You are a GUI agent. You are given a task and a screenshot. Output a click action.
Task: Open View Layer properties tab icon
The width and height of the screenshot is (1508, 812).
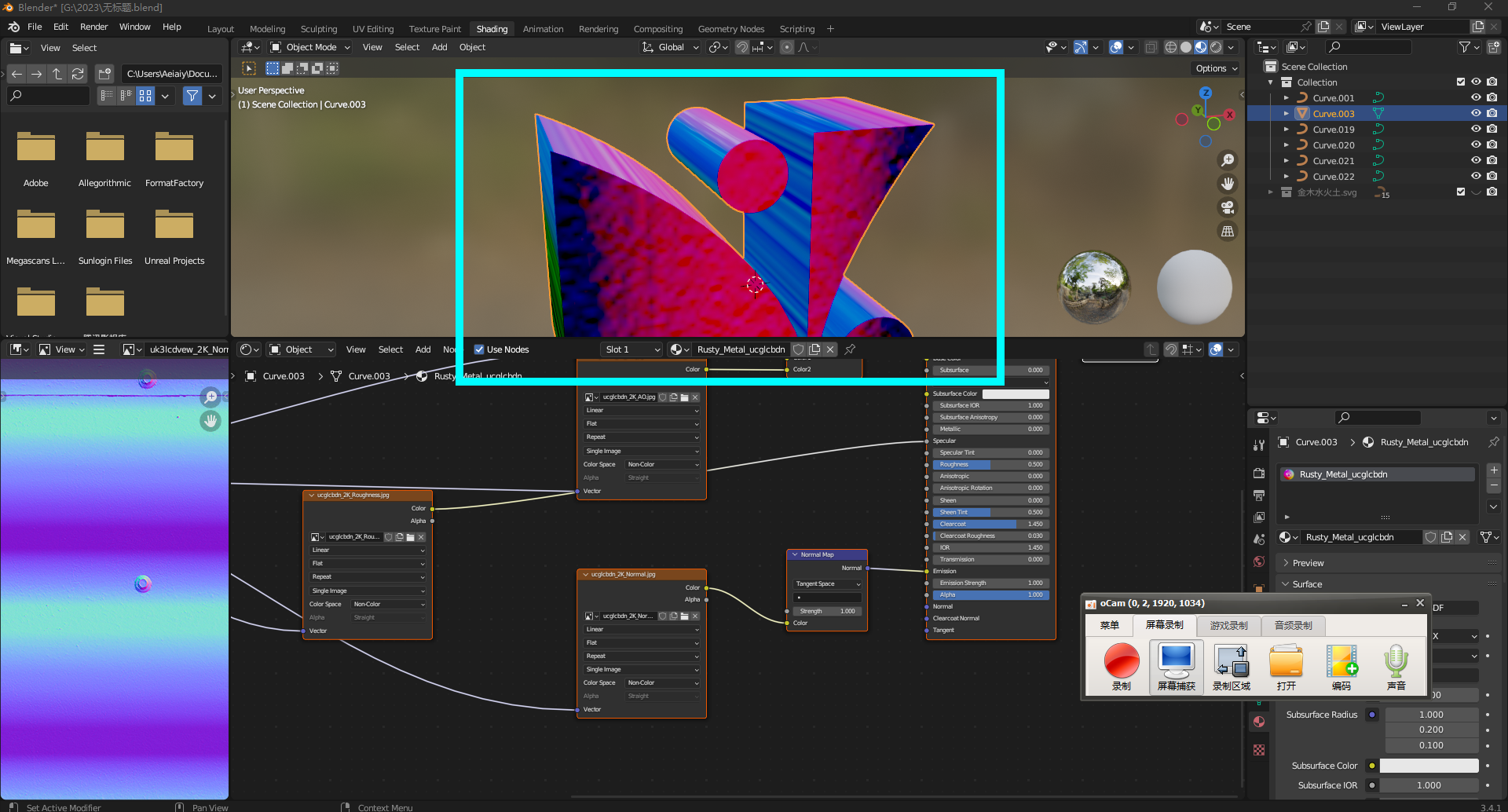click(1259, 518)
